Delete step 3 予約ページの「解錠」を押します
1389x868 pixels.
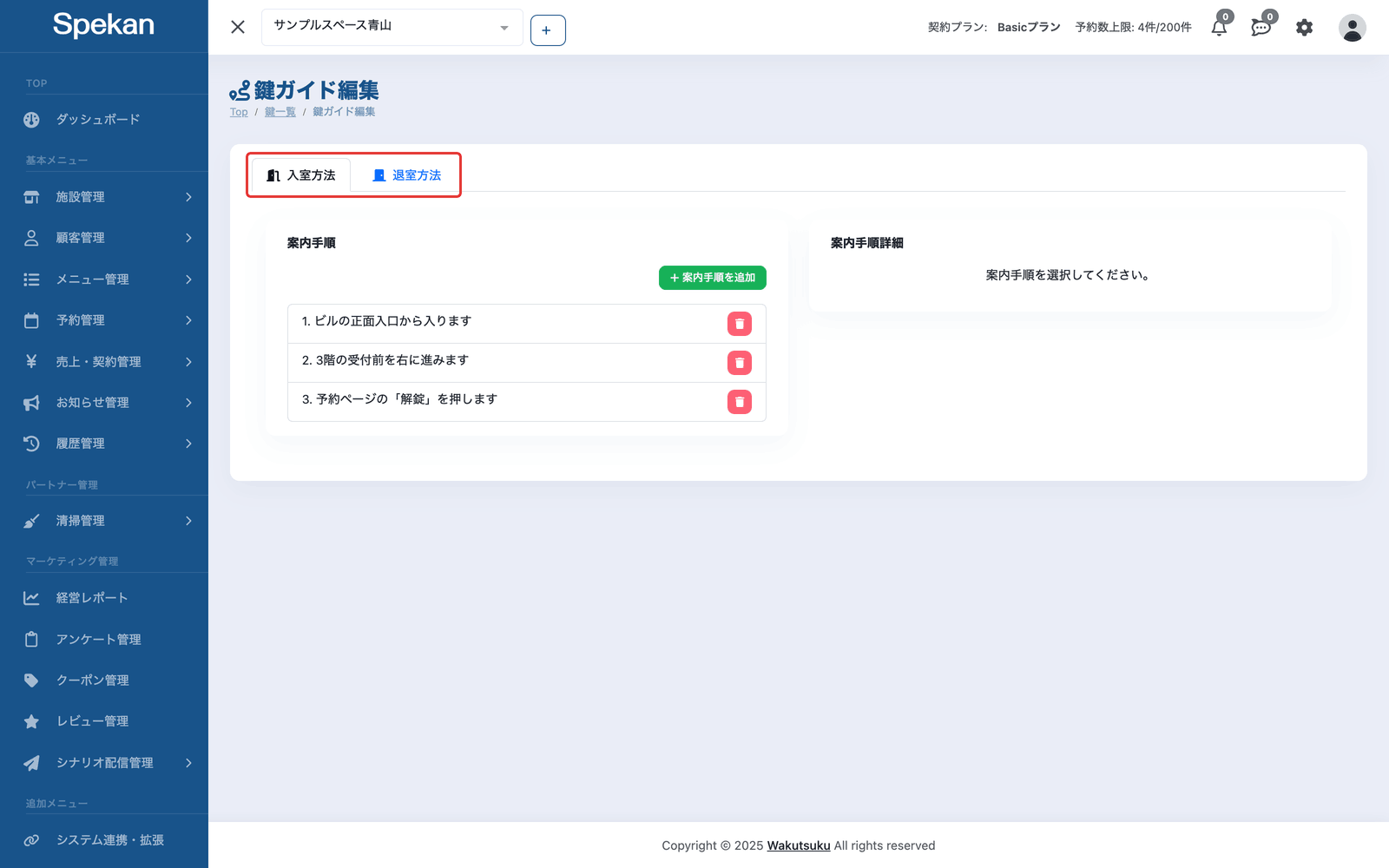click(740, 402)
